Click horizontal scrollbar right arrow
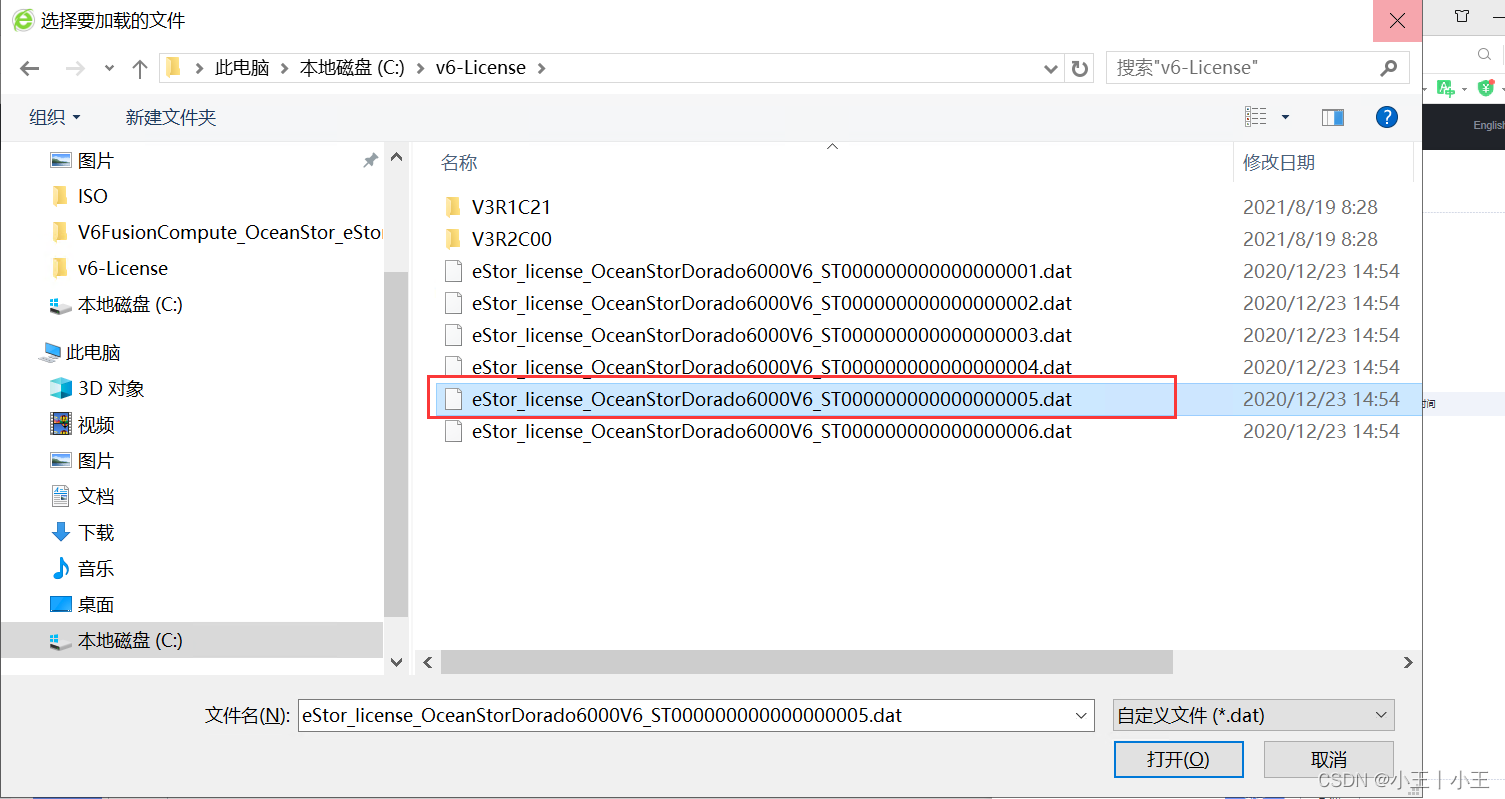 1408,662
